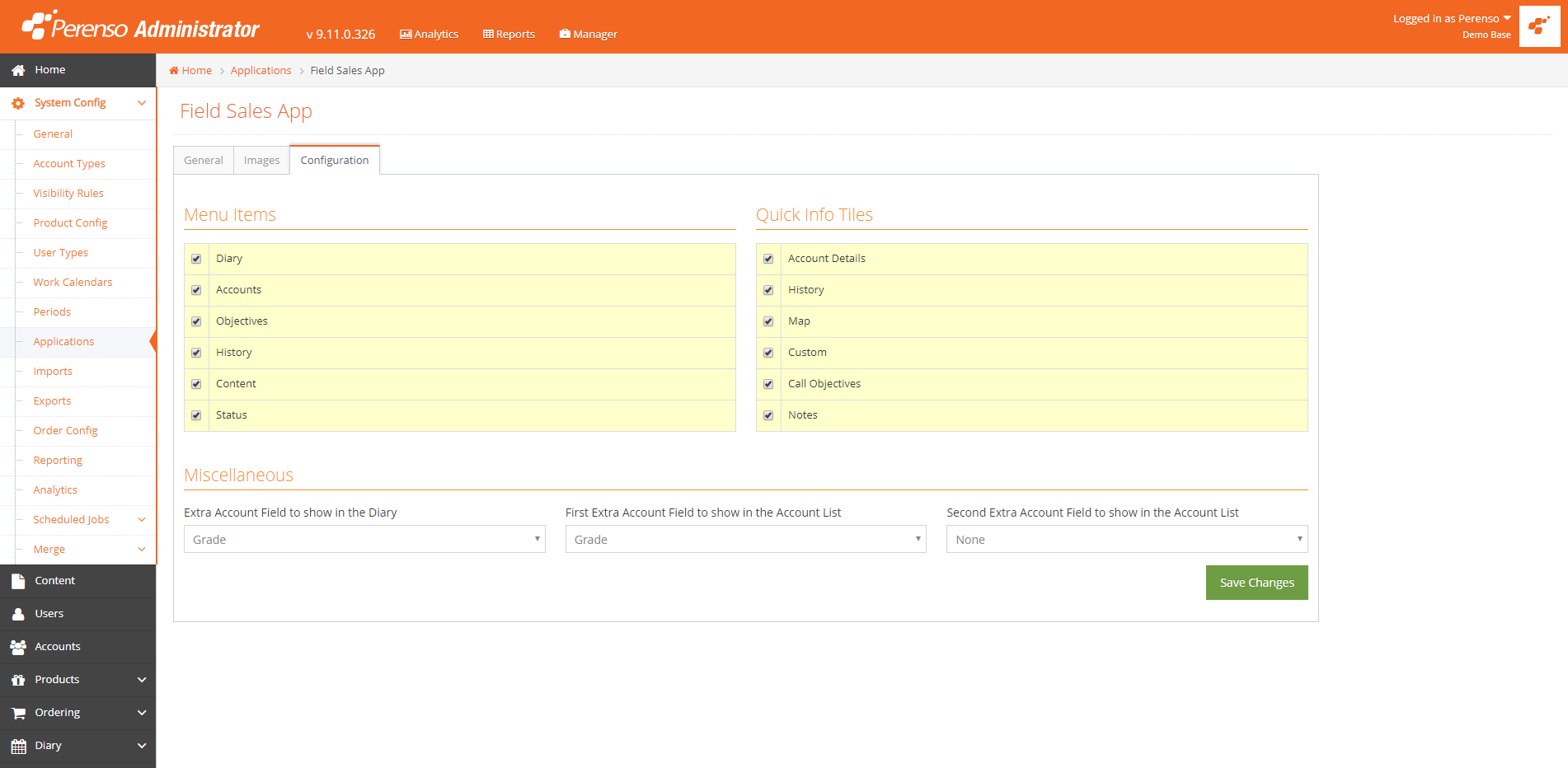Open Reporting in sidebar

58,460
